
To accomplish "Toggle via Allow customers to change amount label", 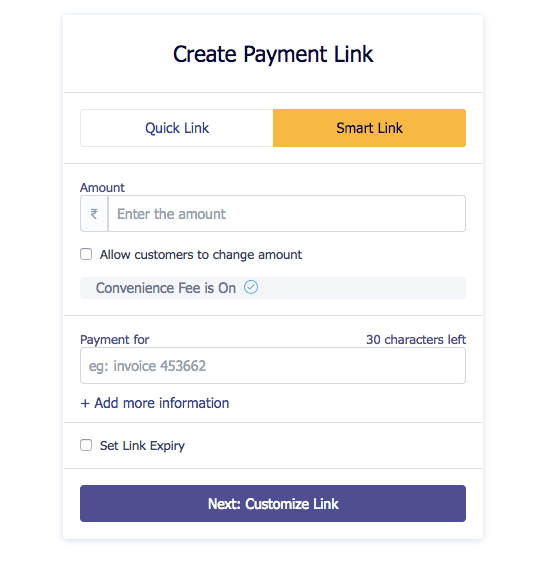I will coord(201,255).
